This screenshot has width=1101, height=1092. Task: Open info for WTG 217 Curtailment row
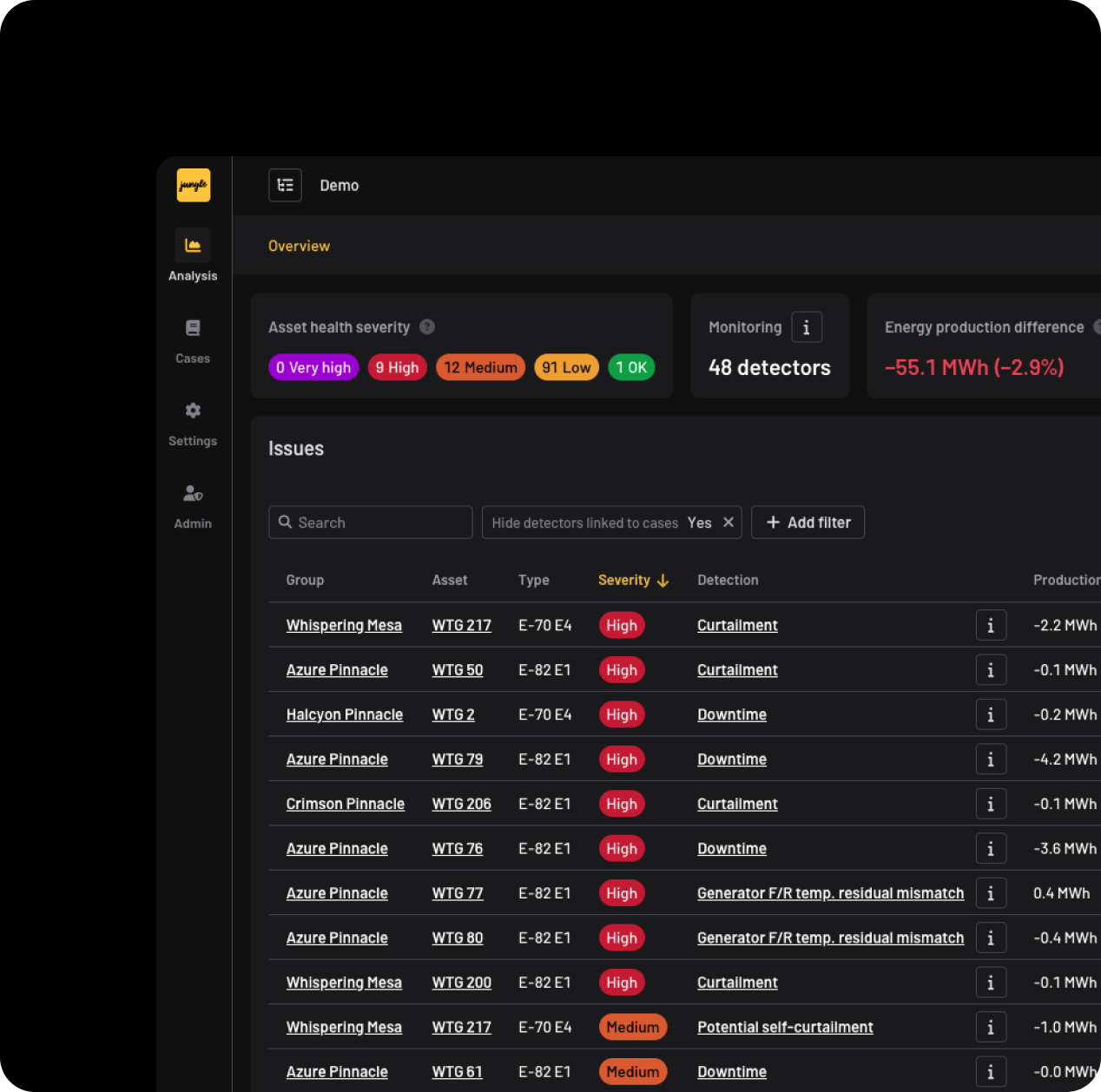click(991, 625)
